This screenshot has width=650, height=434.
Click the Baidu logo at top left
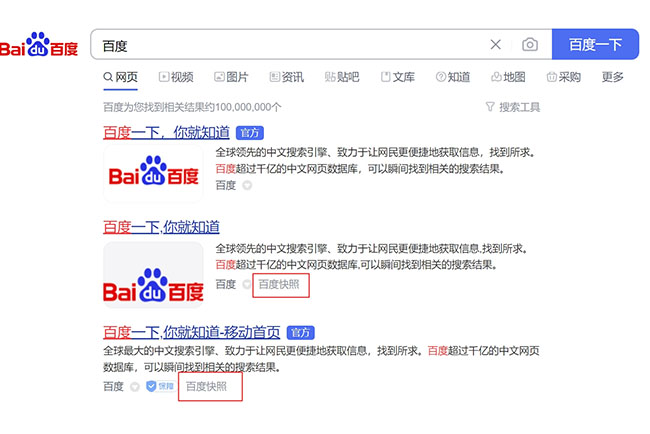tap(39, 44)
